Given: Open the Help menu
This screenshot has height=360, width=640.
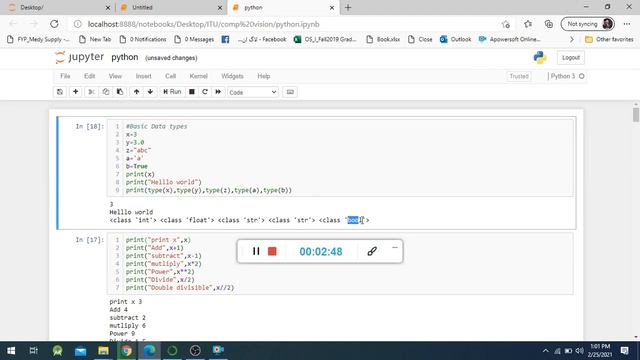Looking at the screenshot, I should point(264,76).
